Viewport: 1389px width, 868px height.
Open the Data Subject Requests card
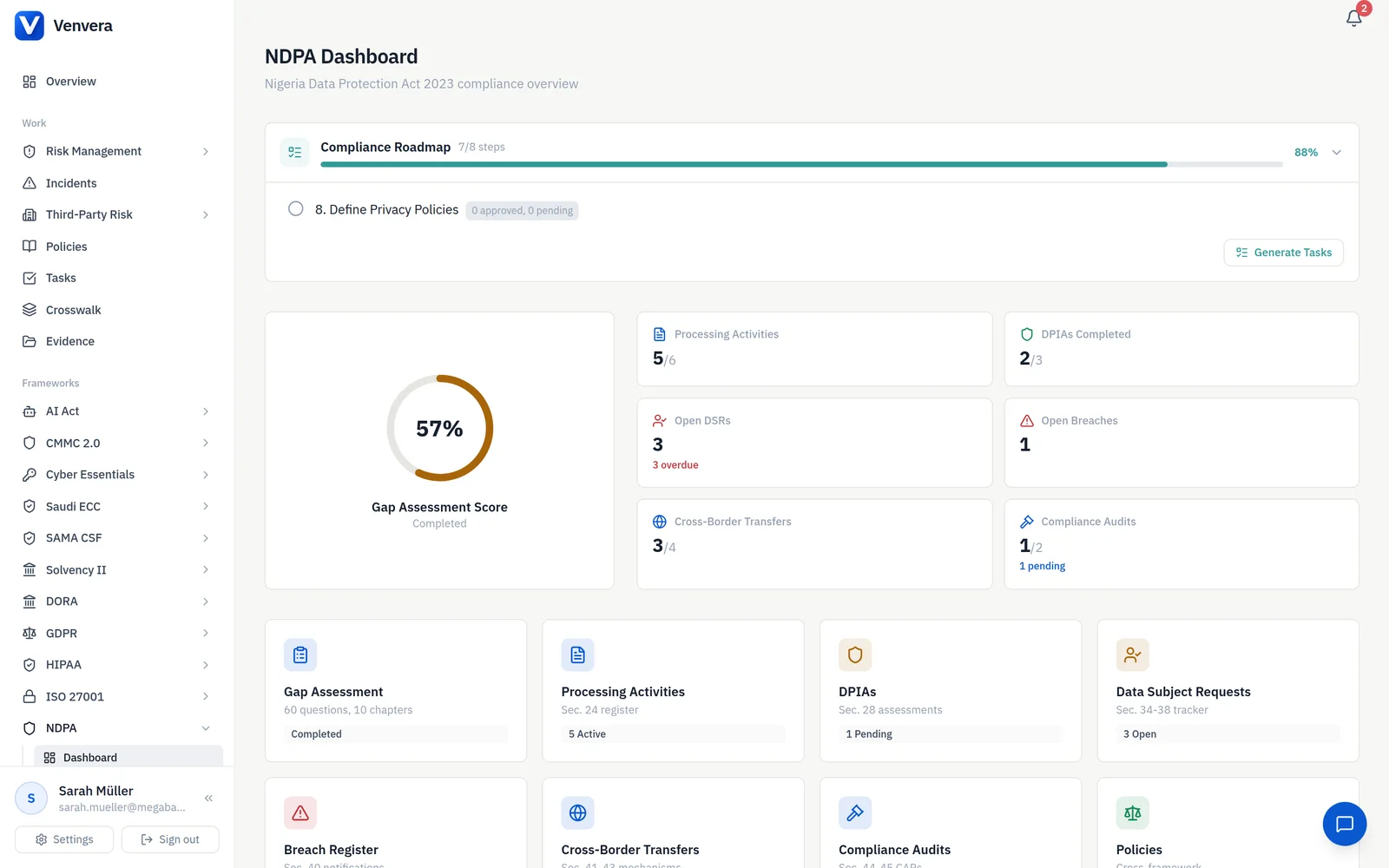click(1228, 691)
